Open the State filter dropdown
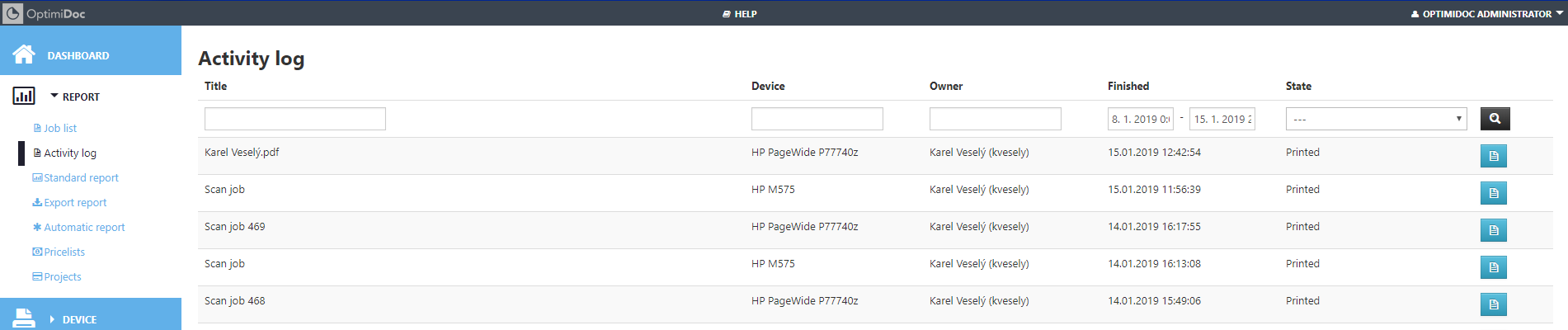This screenshot has height=330, width=1568. coord(1376,119)
